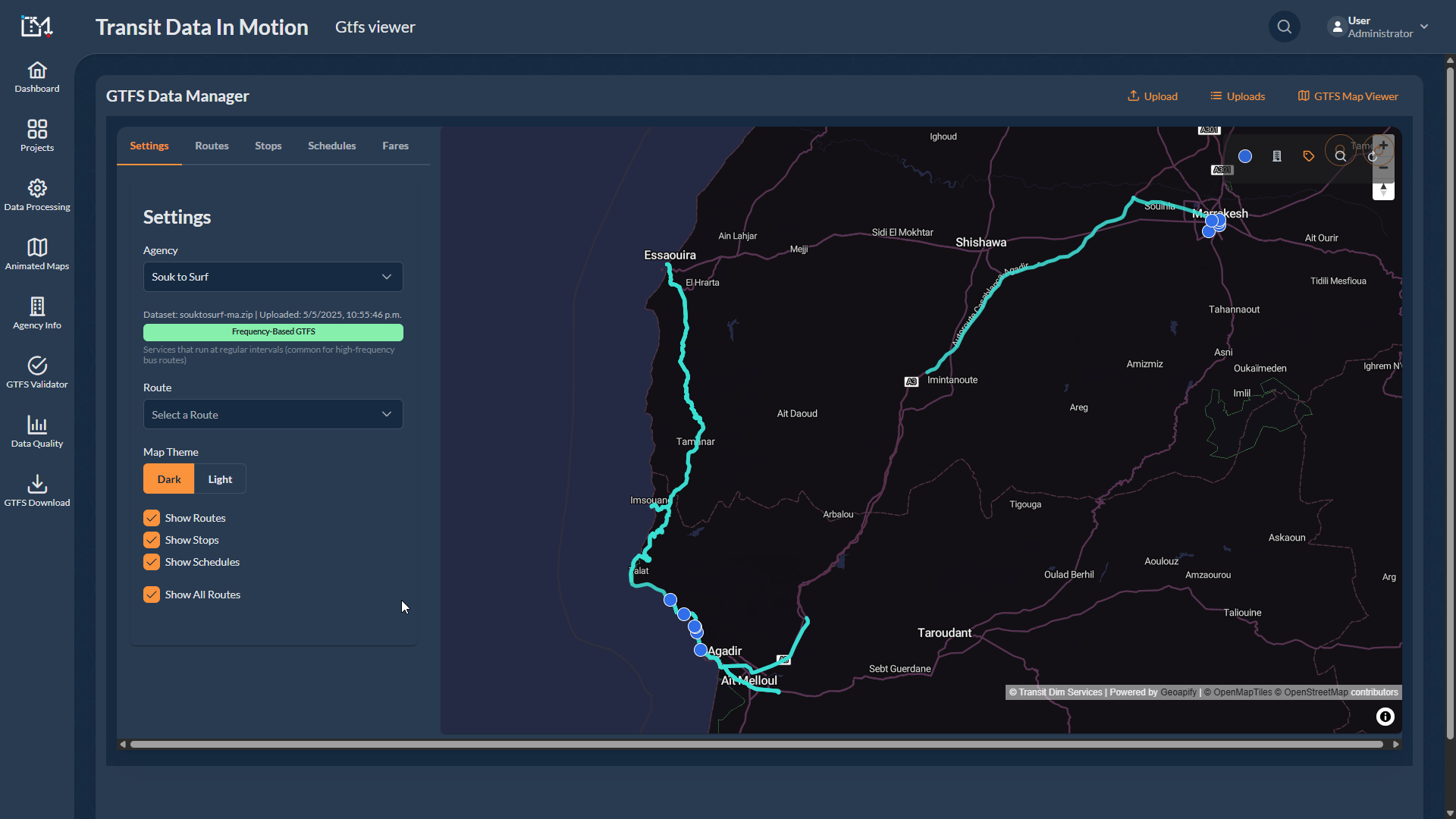Screen dimensions: 1456x819
Task: Uncheck Show Stops option
Action: (x=151, y=539)
